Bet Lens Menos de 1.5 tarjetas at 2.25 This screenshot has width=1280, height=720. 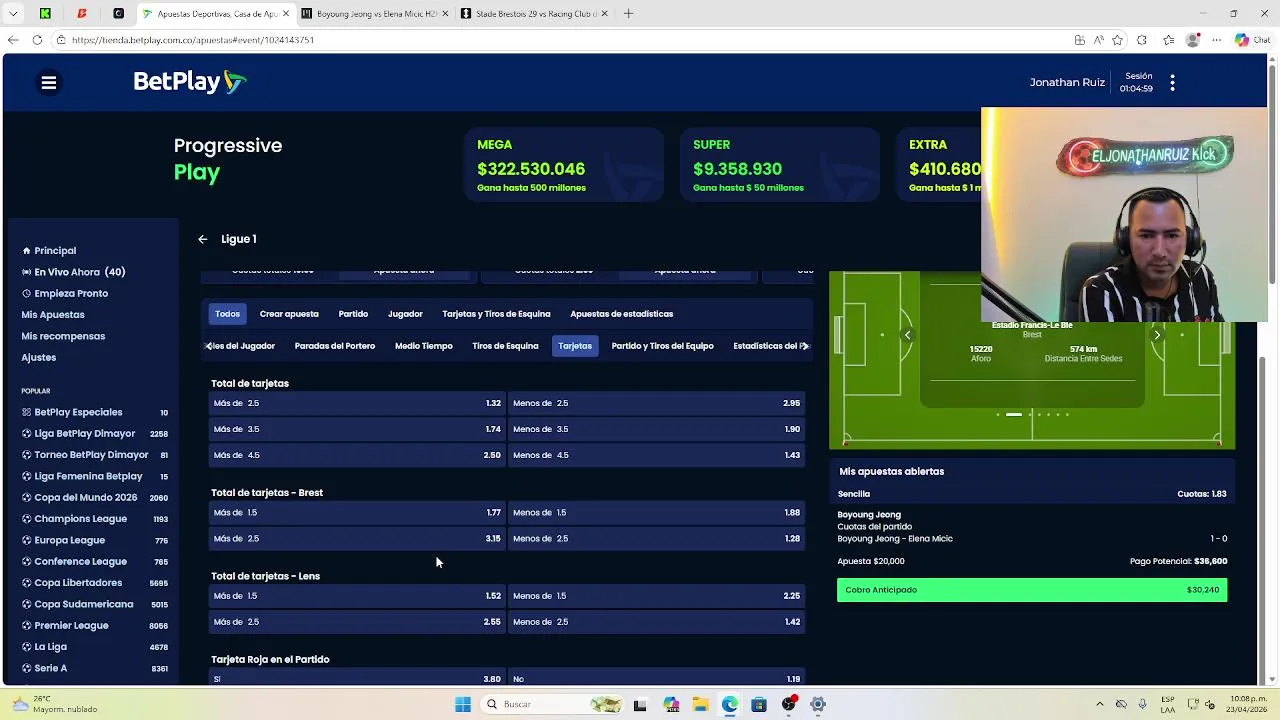tap(656, 596)
